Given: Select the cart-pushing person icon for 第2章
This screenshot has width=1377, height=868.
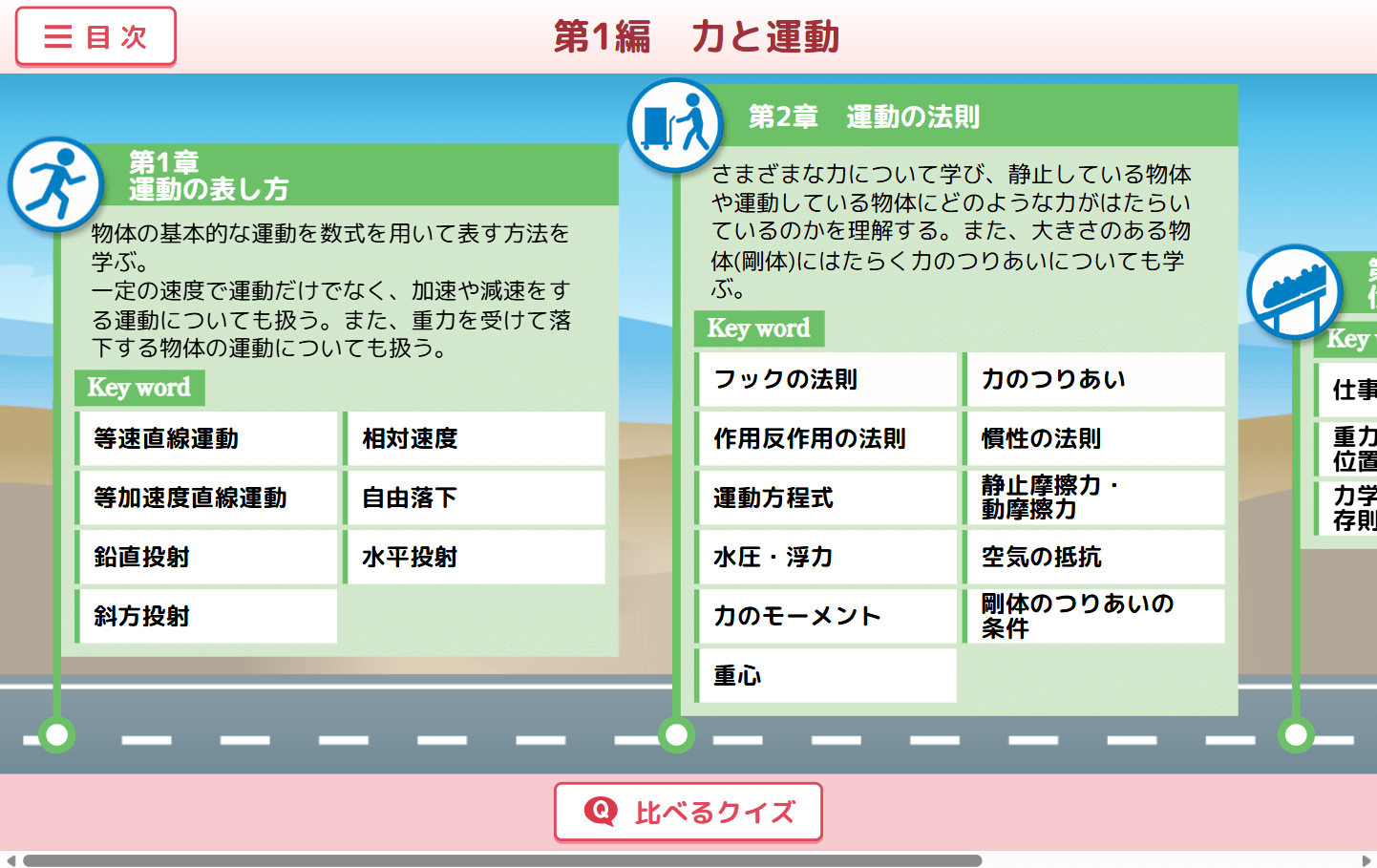Looking at the screenshot, I should (674, 125).
